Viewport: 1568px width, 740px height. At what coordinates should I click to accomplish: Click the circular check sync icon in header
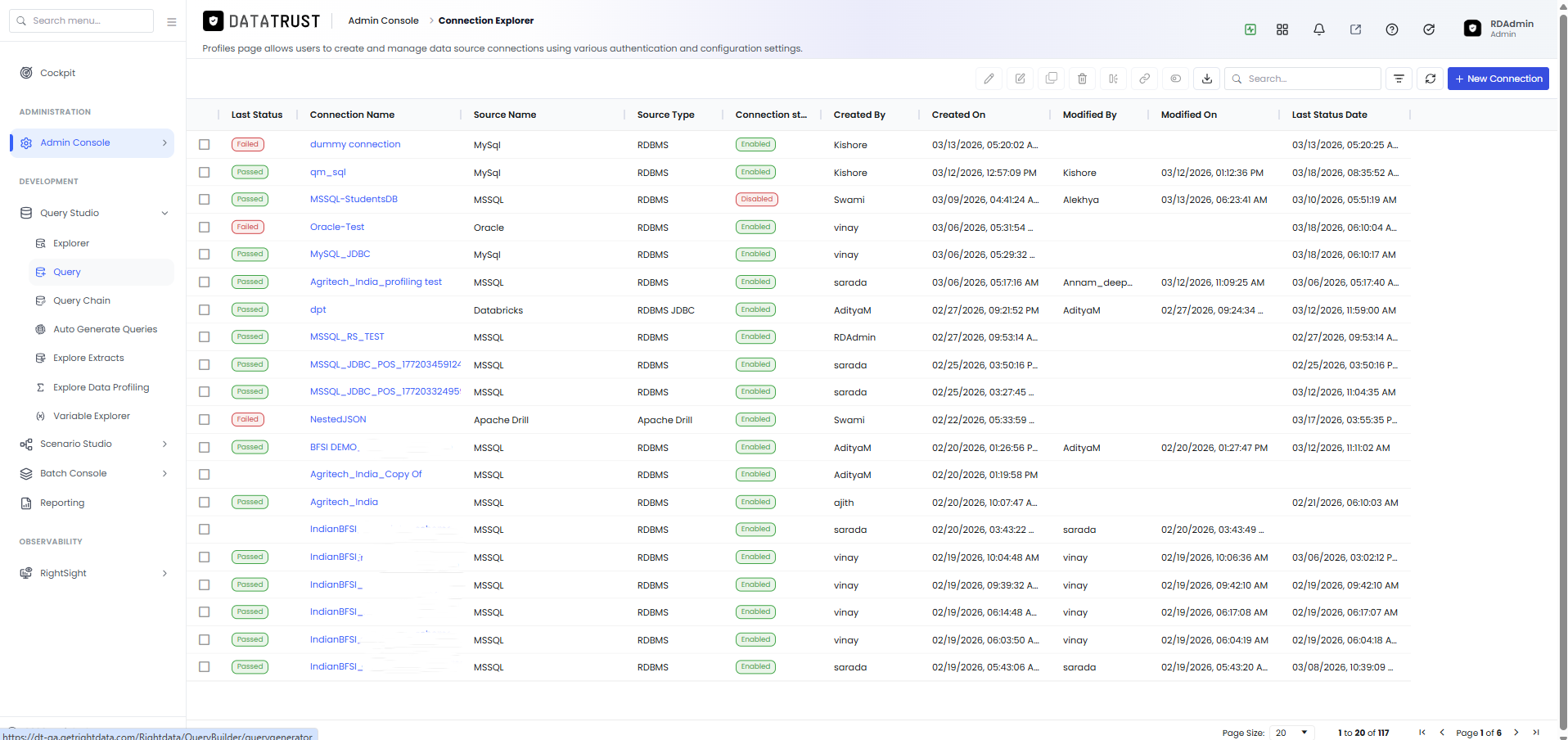tap(1428, 29)
